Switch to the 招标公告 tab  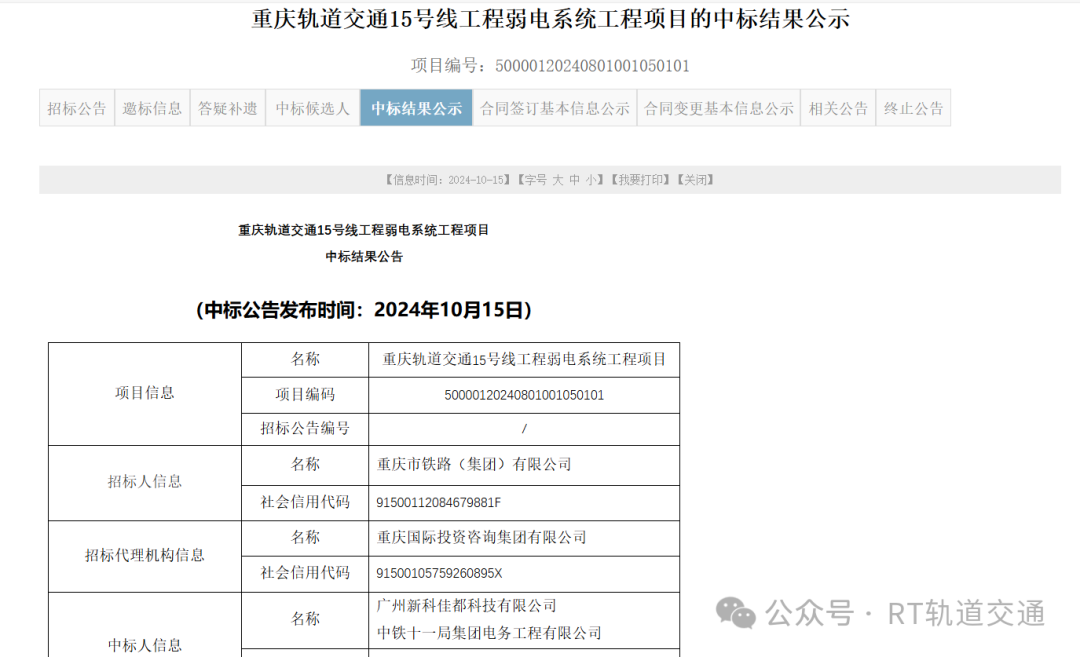point(76,107)
